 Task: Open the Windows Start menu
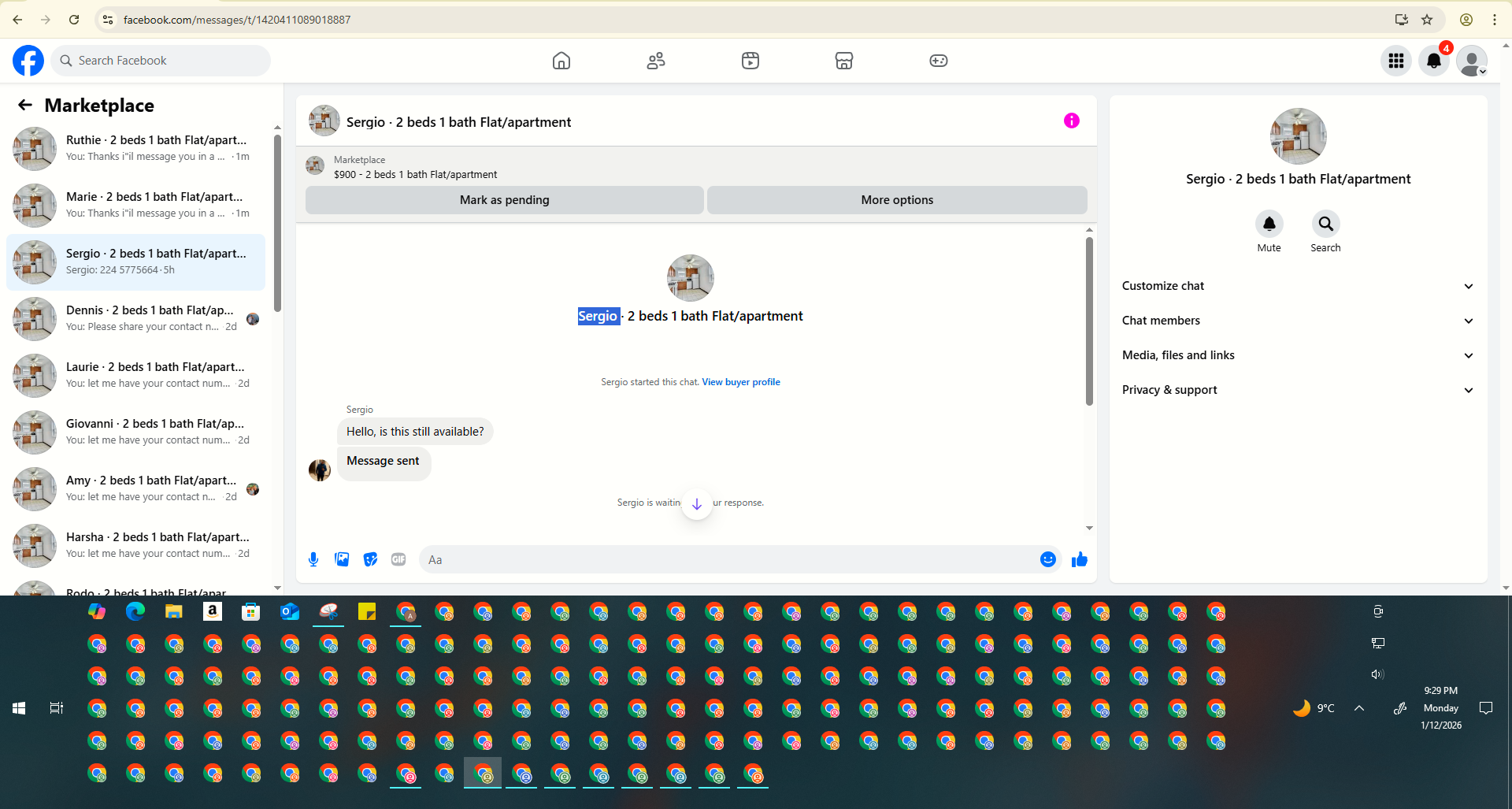19,708
